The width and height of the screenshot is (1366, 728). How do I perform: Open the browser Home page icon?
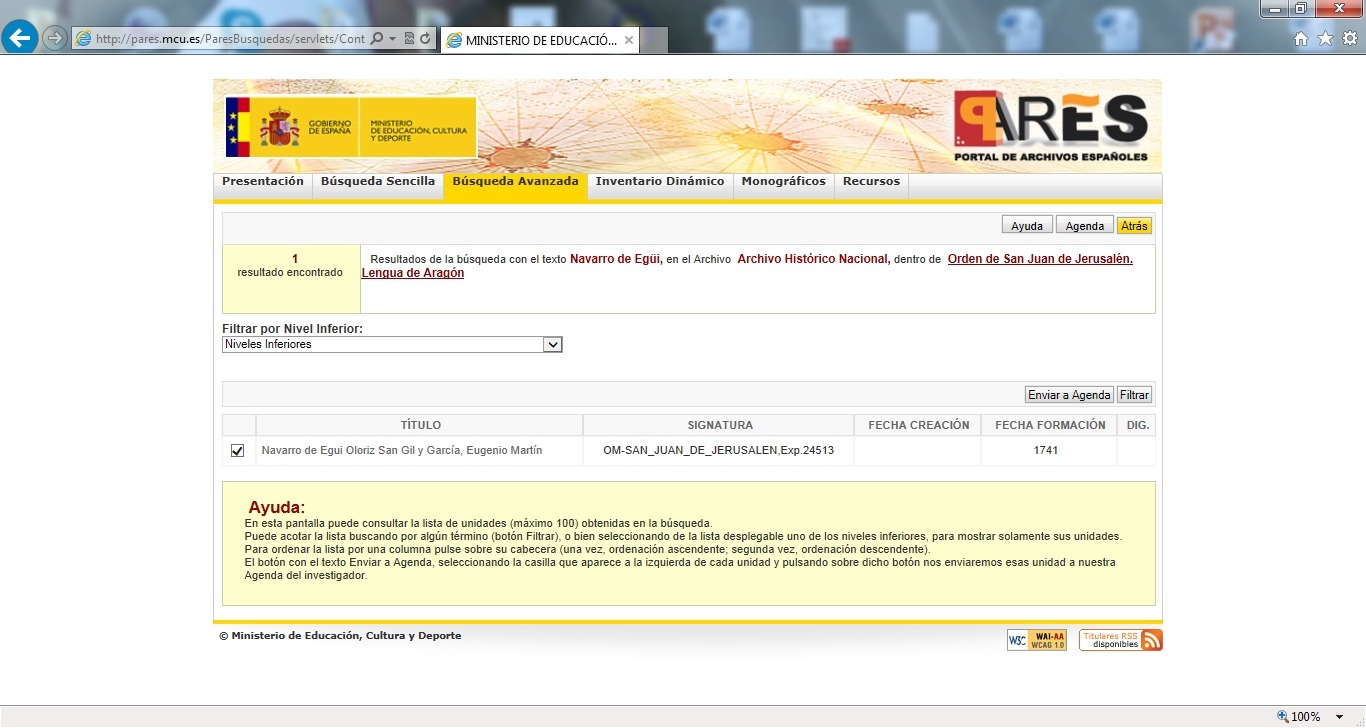click(1301, 39)
